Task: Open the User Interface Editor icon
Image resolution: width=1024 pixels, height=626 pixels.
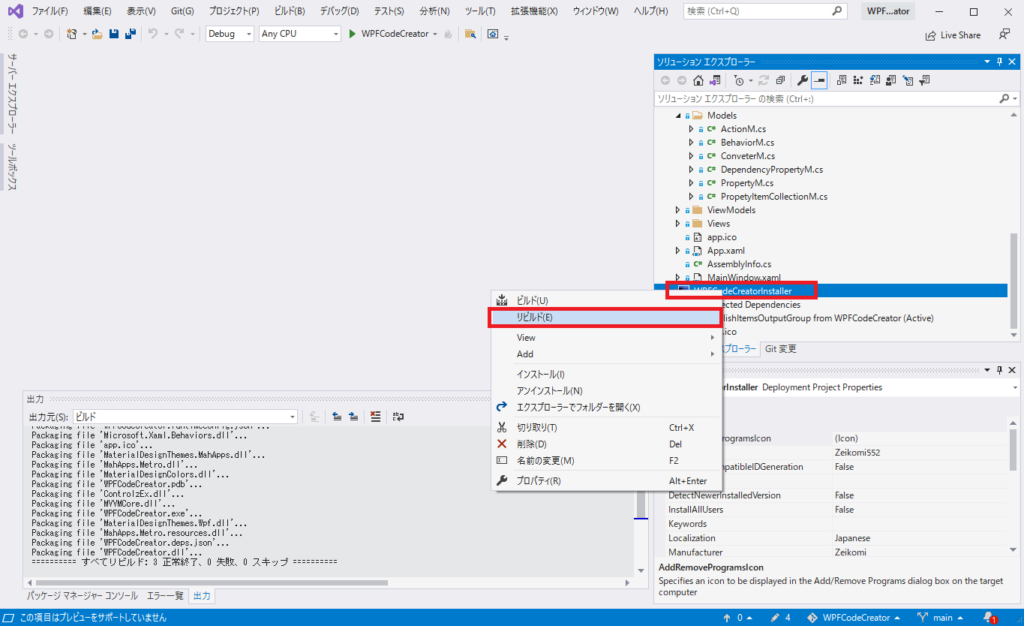Action: click(891, 80)
